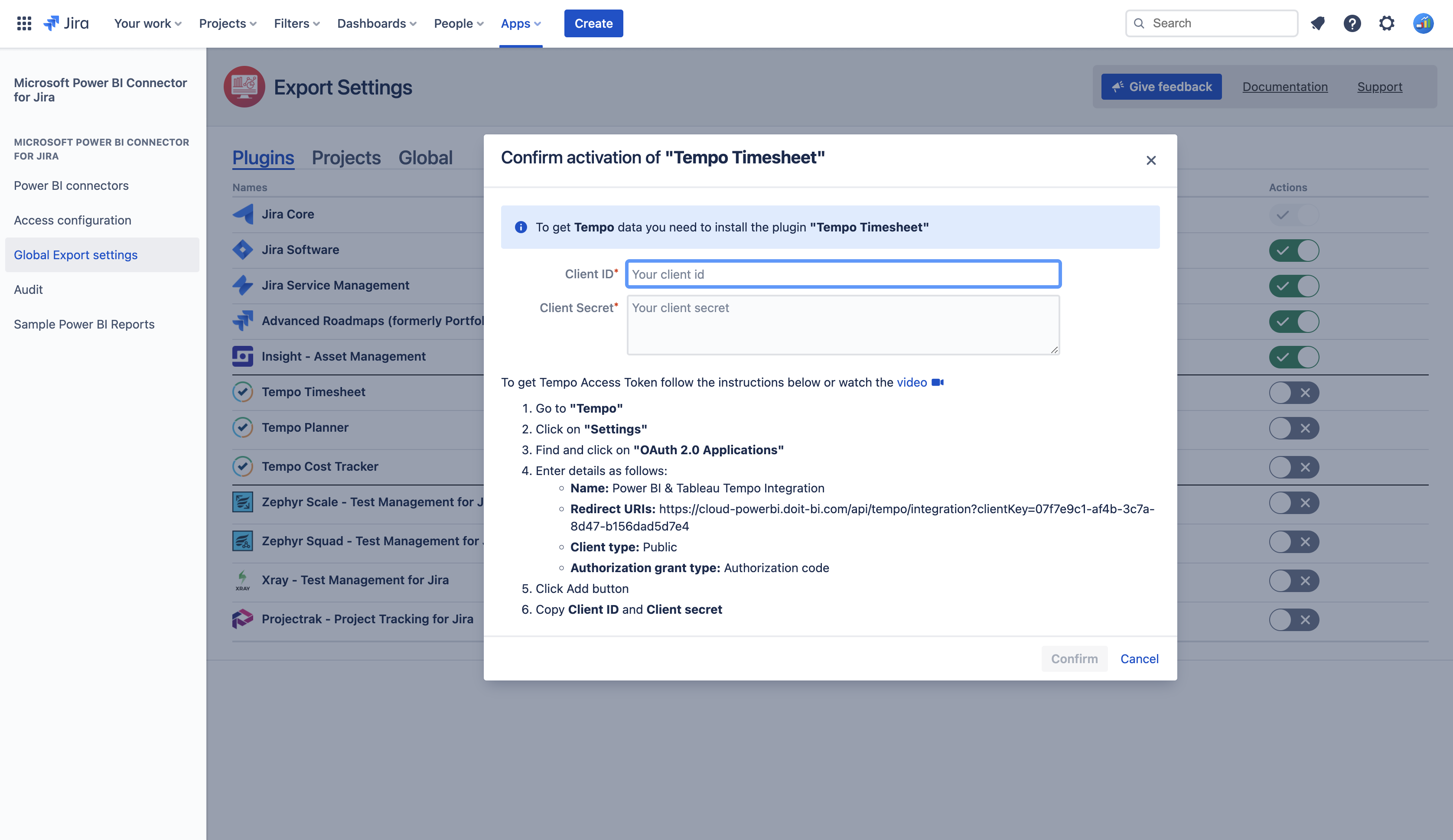The width and height of the screenshot is (1453, 840).
Task: Open the notifications bell icon
Action: [1317, 24]
